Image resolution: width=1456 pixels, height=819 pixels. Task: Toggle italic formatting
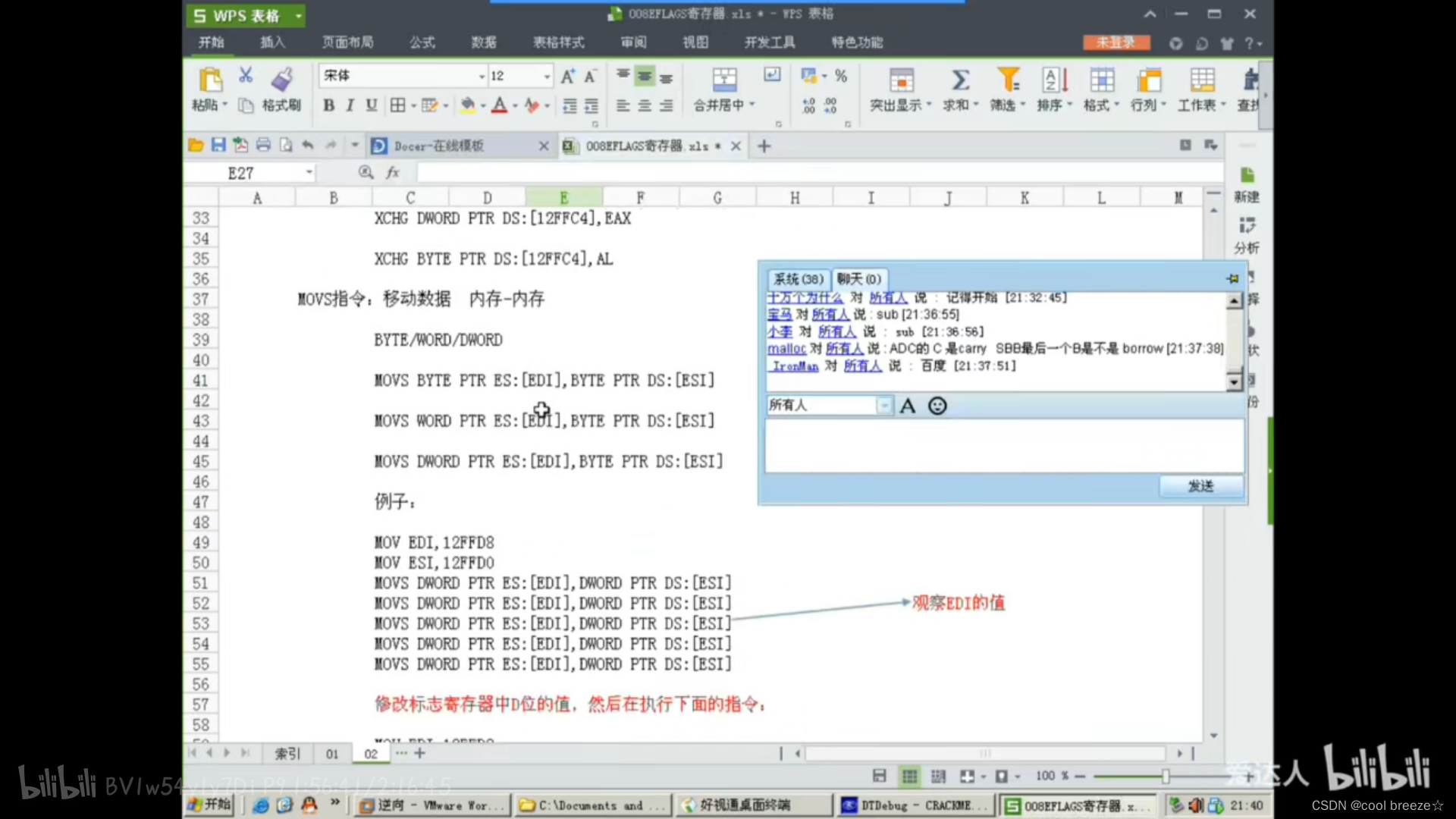click(x=350, y=105)
